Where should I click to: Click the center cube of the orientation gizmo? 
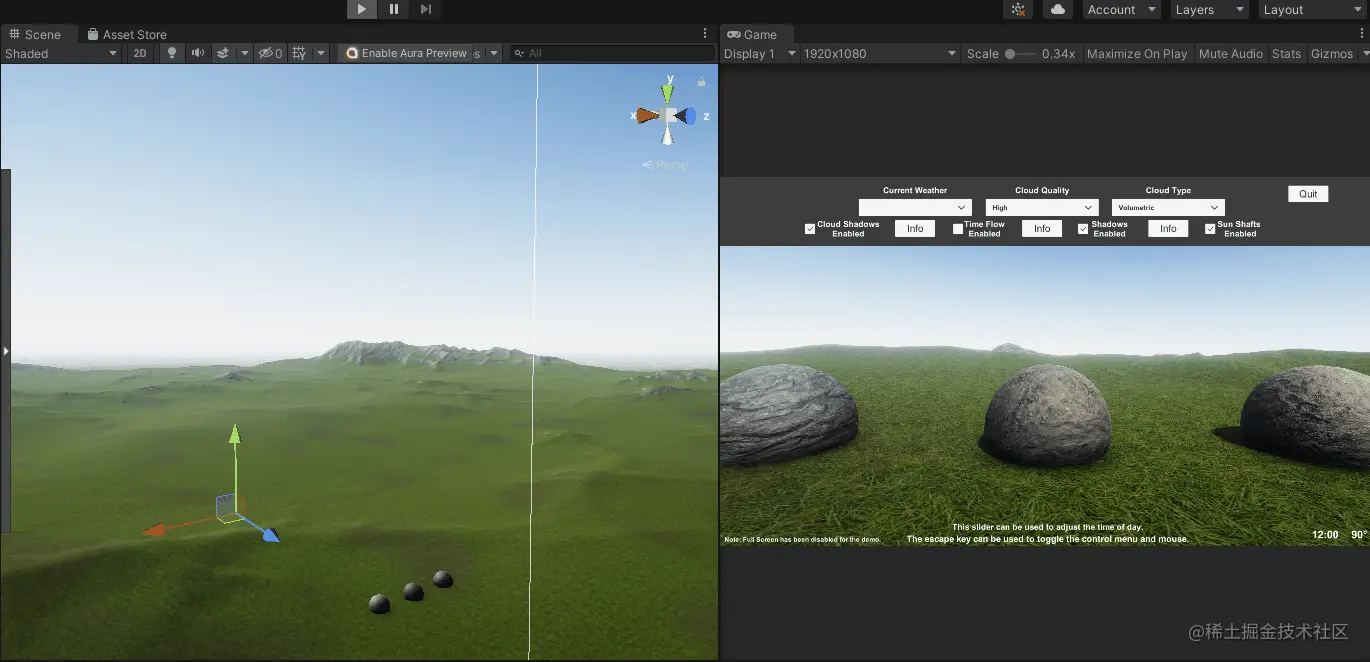pyautogui.click(x=670, y=115)
